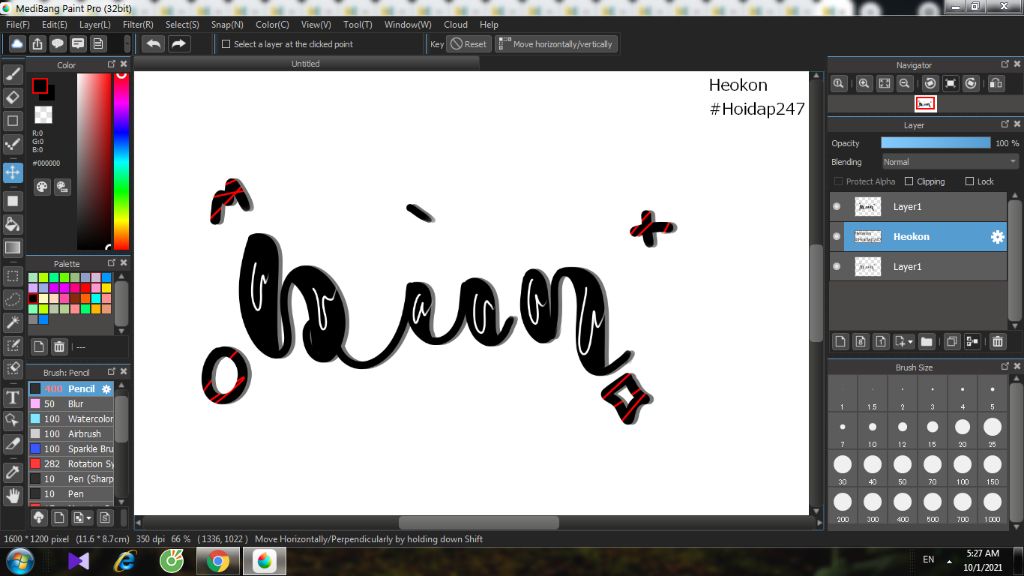
Task: Open Windows Start button
Action: (19, 561)
